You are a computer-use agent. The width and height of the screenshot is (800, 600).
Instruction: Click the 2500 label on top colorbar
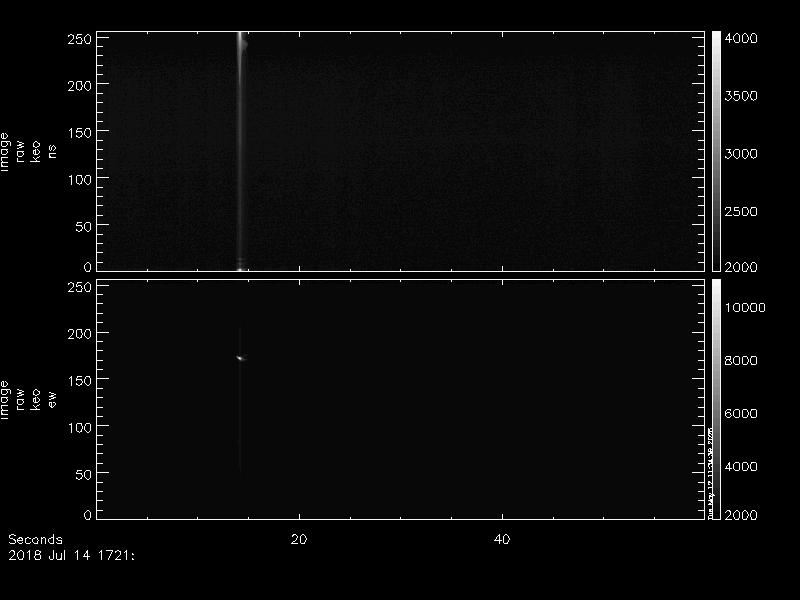coord(741,211)
